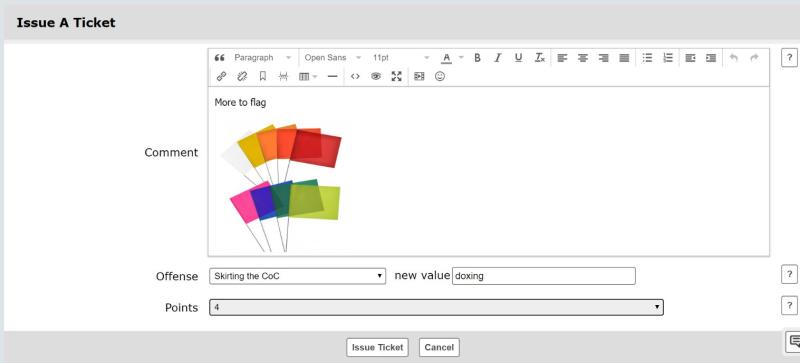Apply italic formatting in editor
The image size is (800, 363).
497,58
